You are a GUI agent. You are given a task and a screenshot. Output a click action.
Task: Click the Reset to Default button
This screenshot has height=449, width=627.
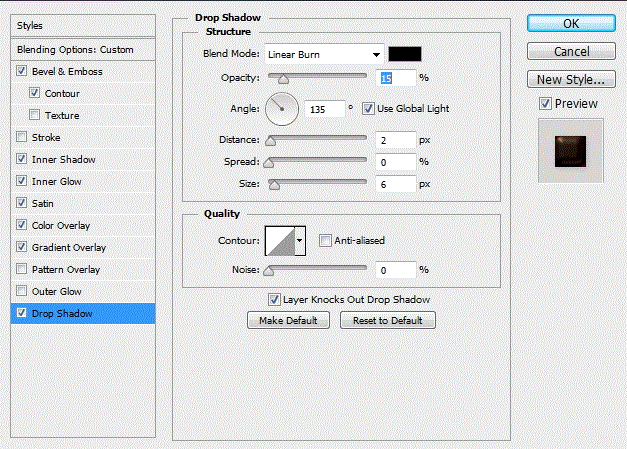pyautogui.click(x=387, y=321)
